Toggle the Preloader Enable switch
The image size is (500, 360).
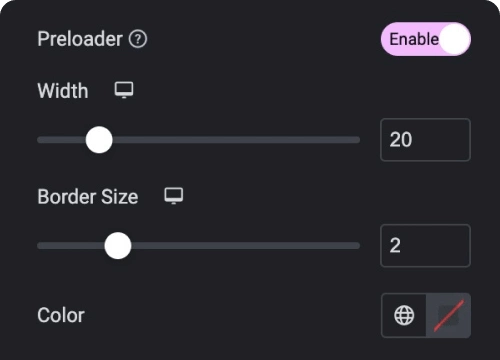[x=426, y=39]
